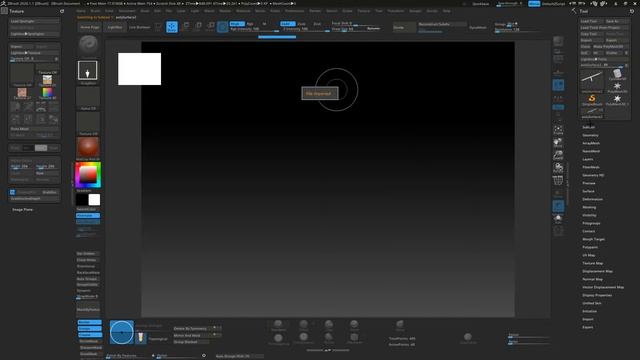Viewport: 640px width, 360px height.
Task: Click the Frame icon on right shelf
Action: 558,130
